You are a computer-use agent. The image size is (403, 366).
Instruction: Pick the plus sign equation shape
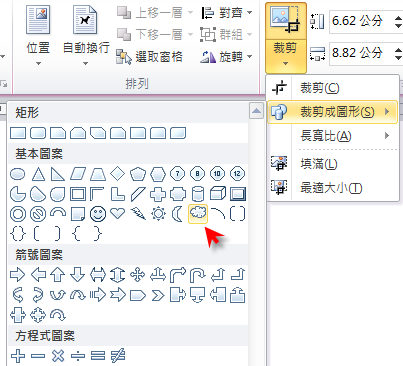pyautogui.click(x=18, y=356)
